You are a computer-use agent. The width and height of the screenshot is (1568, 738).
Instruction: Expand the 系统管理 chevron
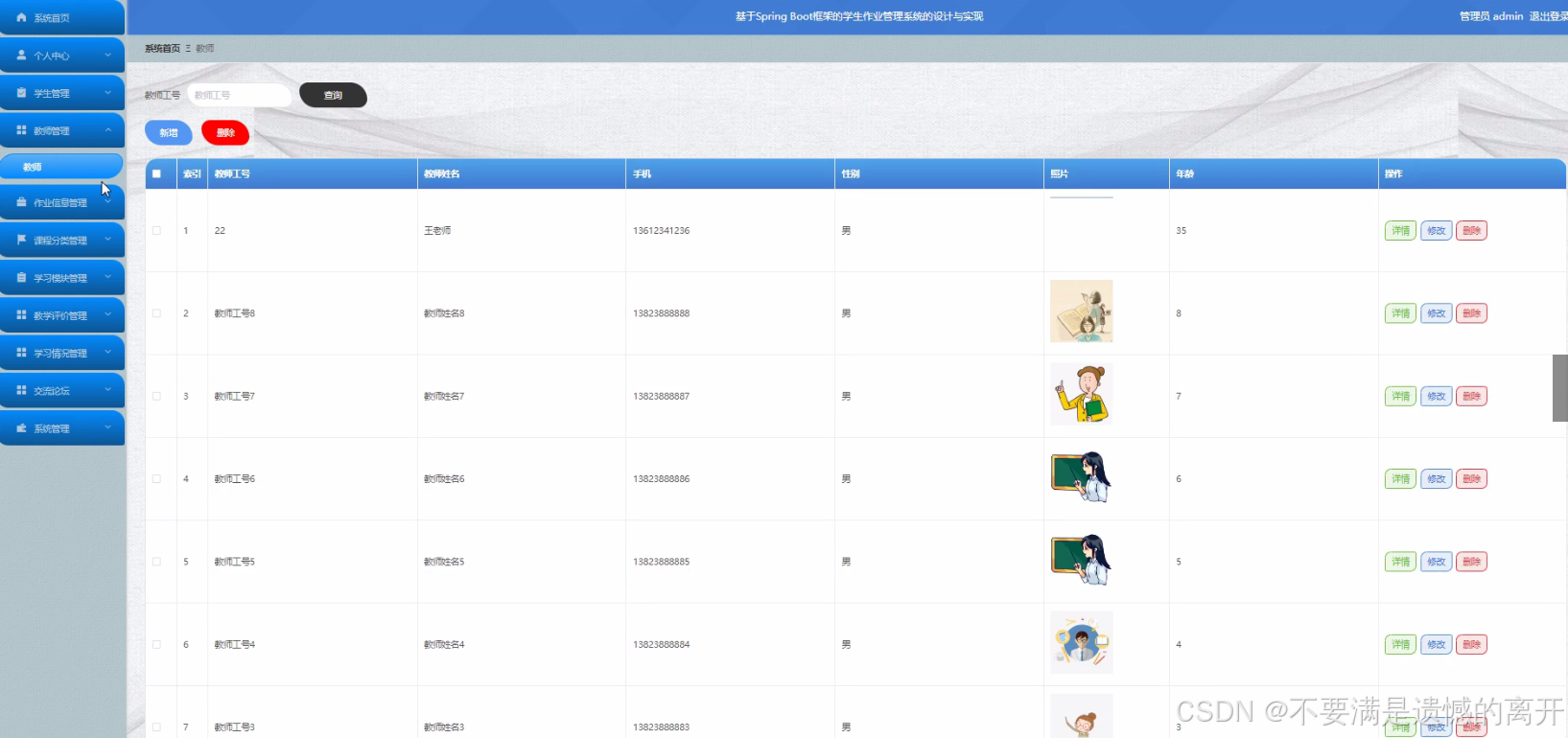107,427
